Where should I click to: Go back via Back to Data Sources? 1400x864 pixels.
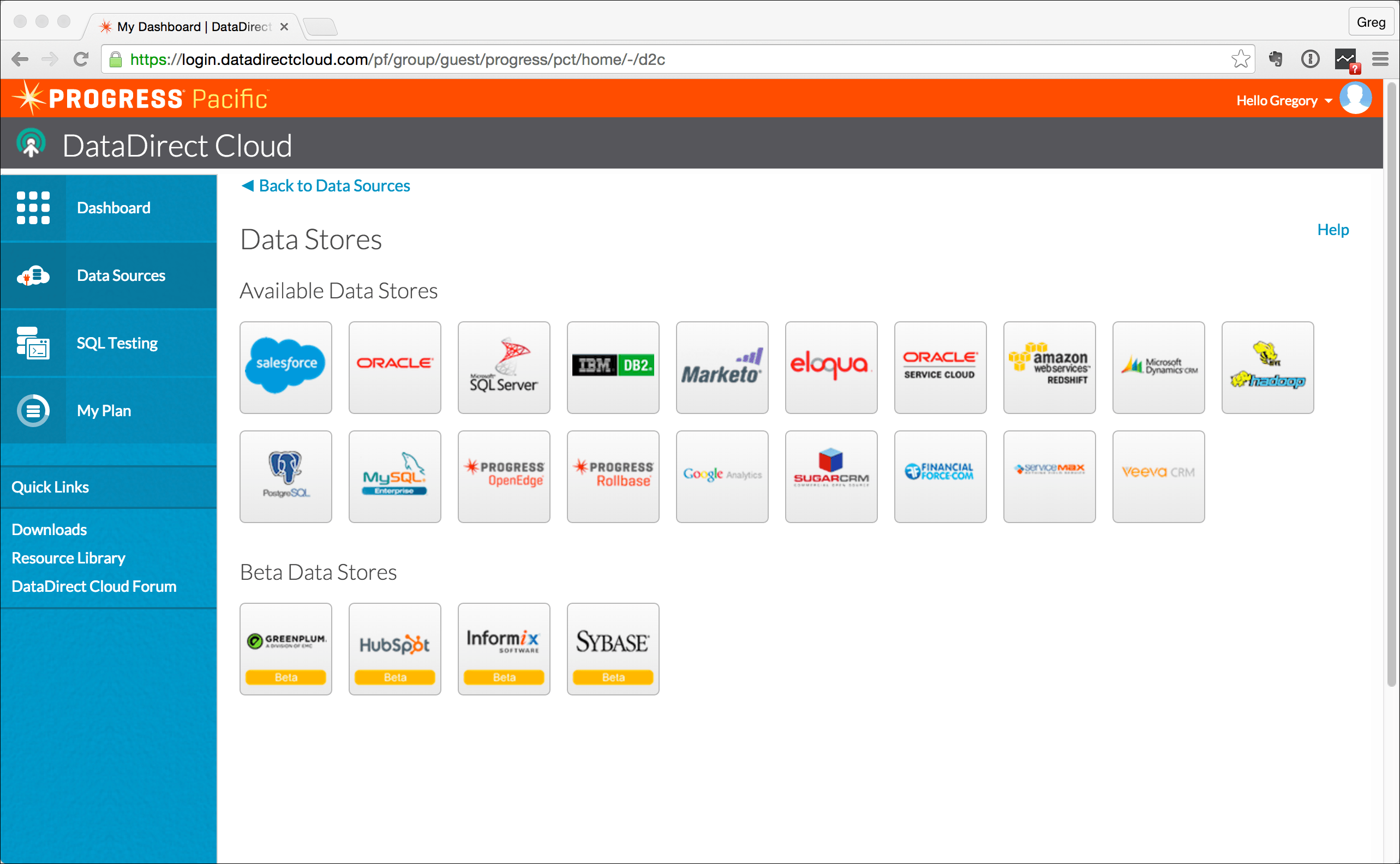coord(326,185)
